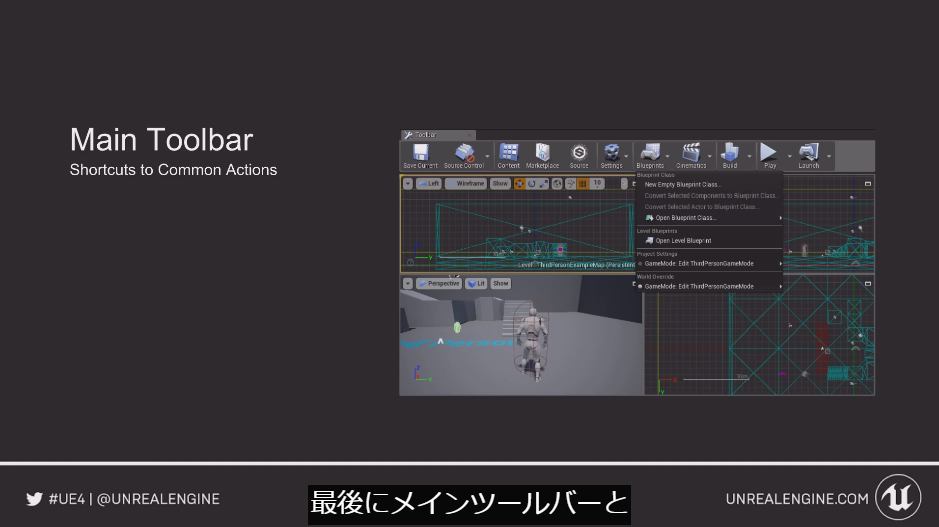Select the mannequin character in perspective viewport
The height and width of the screenshot is (527, 939).
tap(532, 346)
